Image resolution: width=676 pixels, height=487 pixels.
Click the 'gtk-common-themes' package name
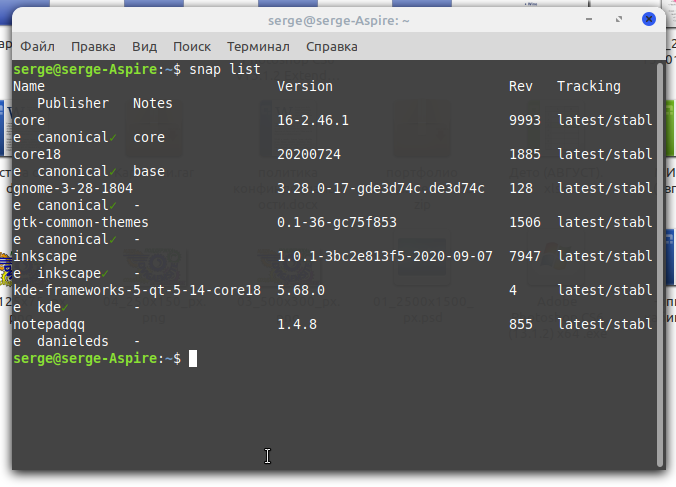click(81, 222)
